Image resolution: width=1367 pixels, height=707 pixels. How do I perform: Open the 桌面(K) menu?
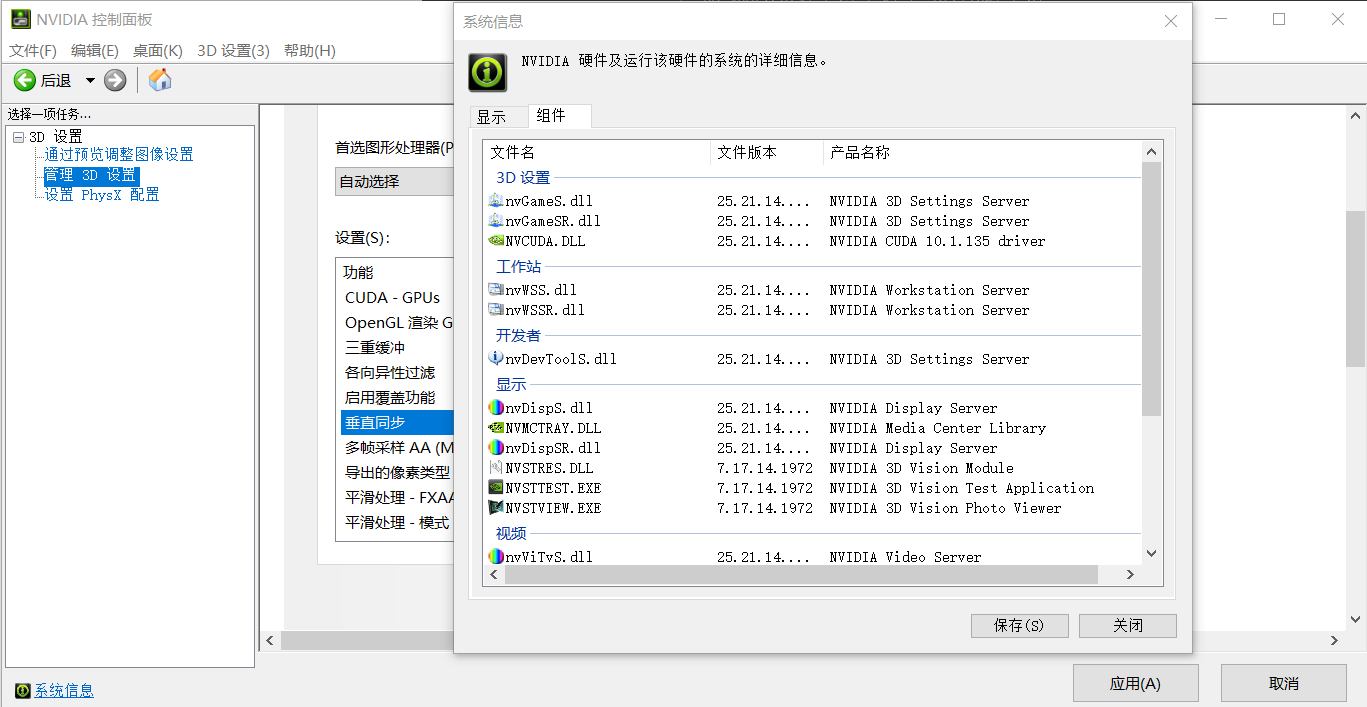[158, 50]
